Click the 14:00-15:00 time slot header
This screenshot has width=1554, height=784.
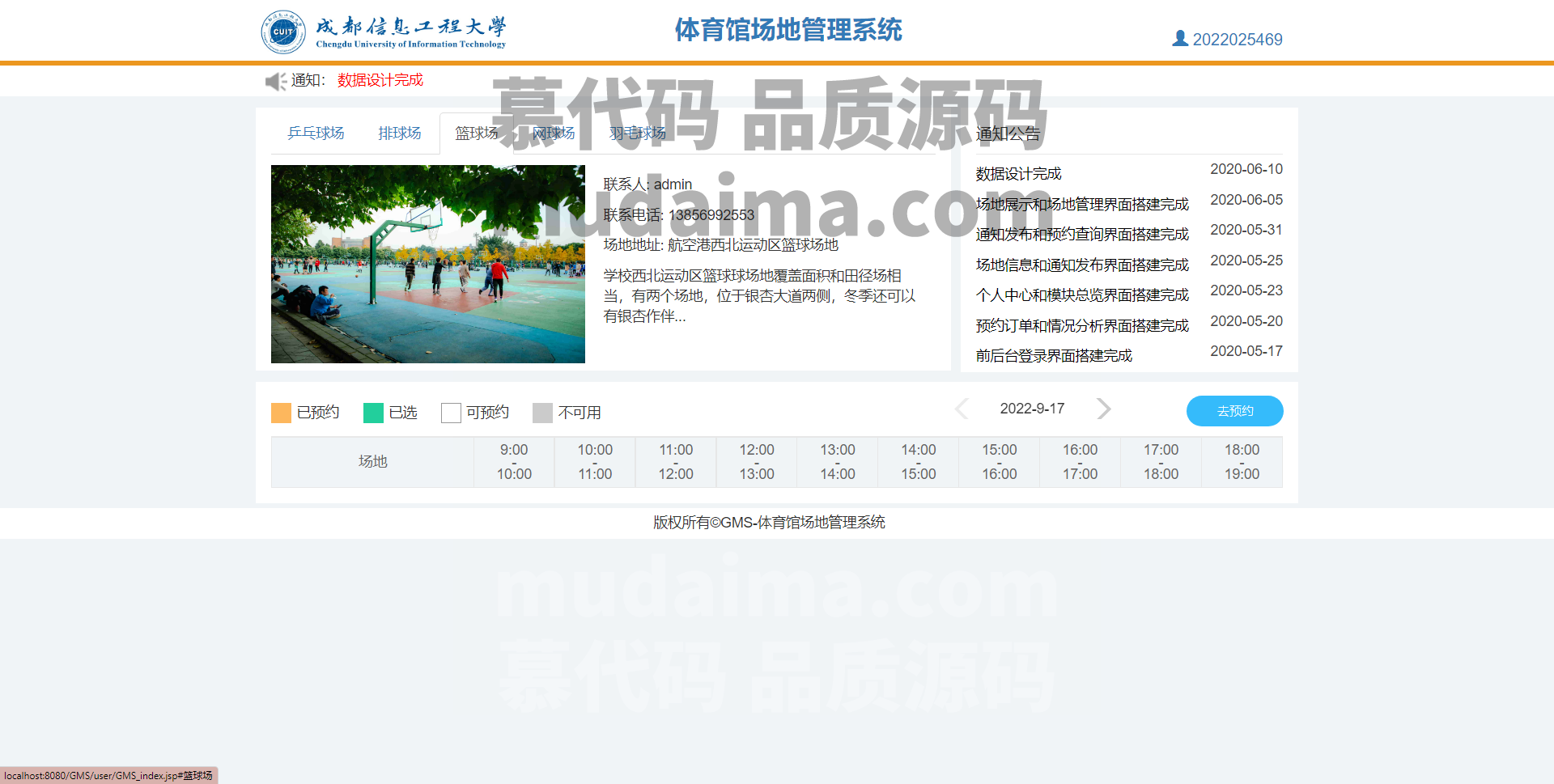919,462
